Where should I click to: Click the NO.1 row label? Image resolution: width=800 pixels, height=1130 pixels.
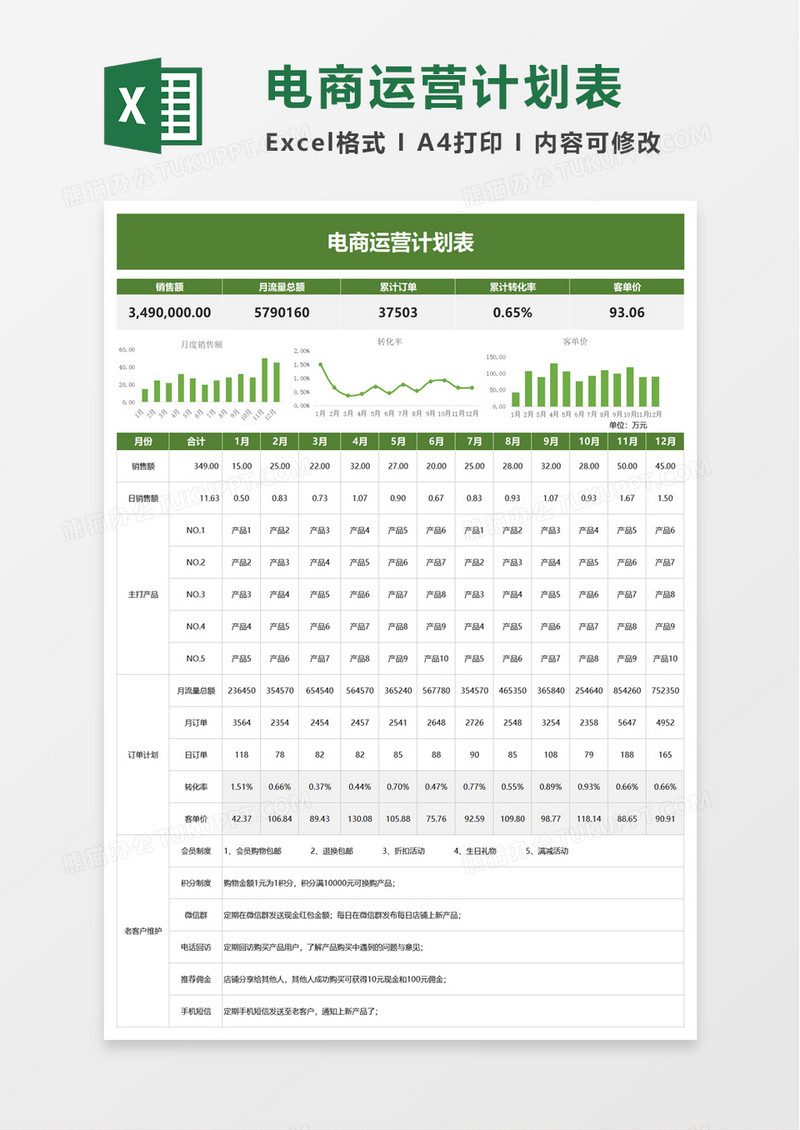click(x=196, y=530)
